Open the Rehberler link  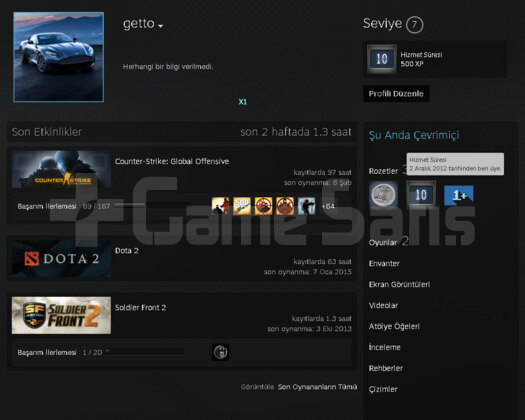point(386,368)
